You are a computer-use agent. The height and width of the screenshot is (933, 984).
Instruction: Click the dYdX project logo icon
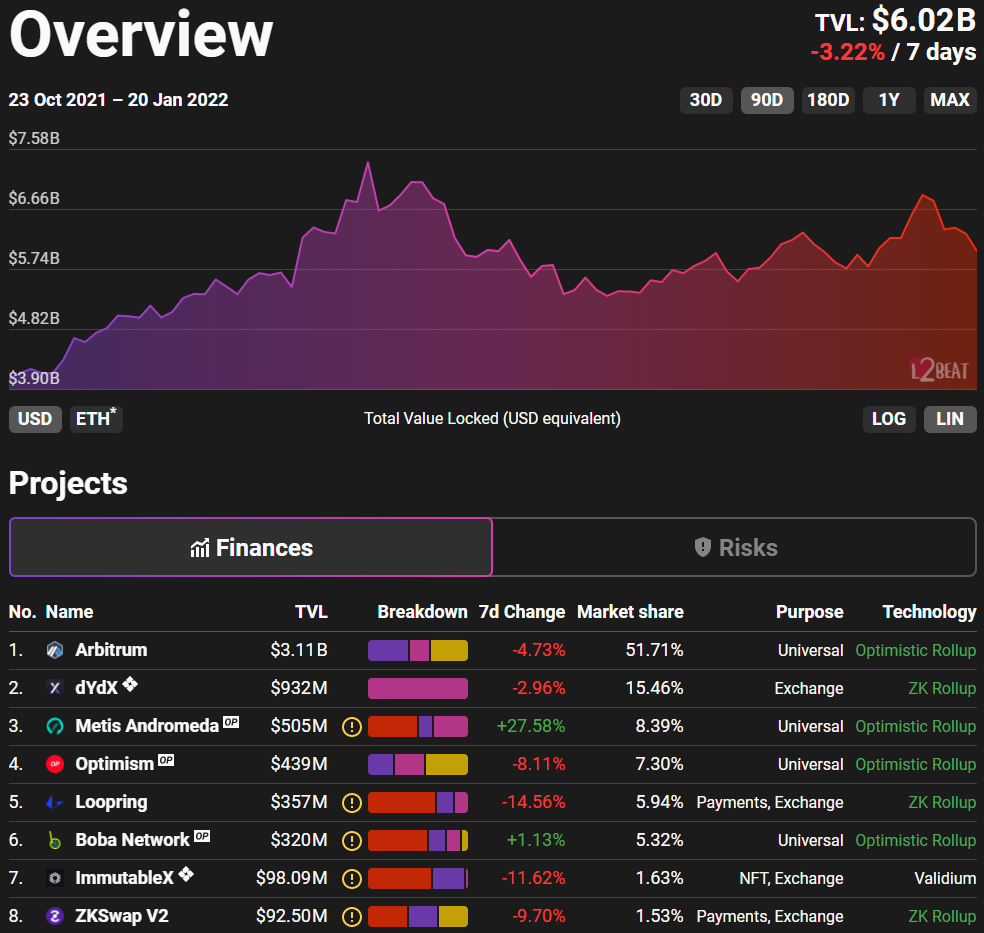pos(55,688)
